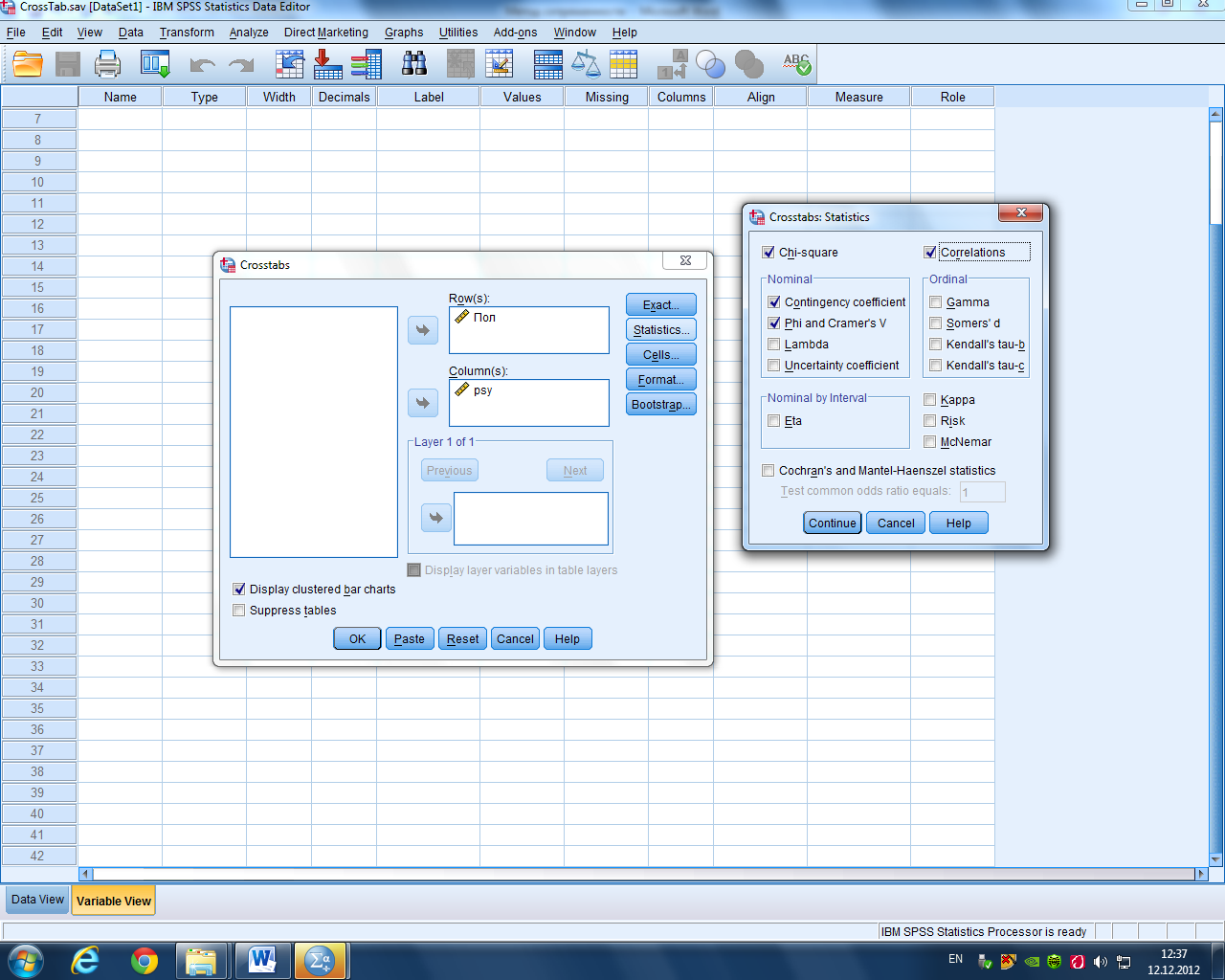The width and height of the screenshot is (1225, 980).
Task: Open a data document via the folder icon
Action: coord(28,64)
